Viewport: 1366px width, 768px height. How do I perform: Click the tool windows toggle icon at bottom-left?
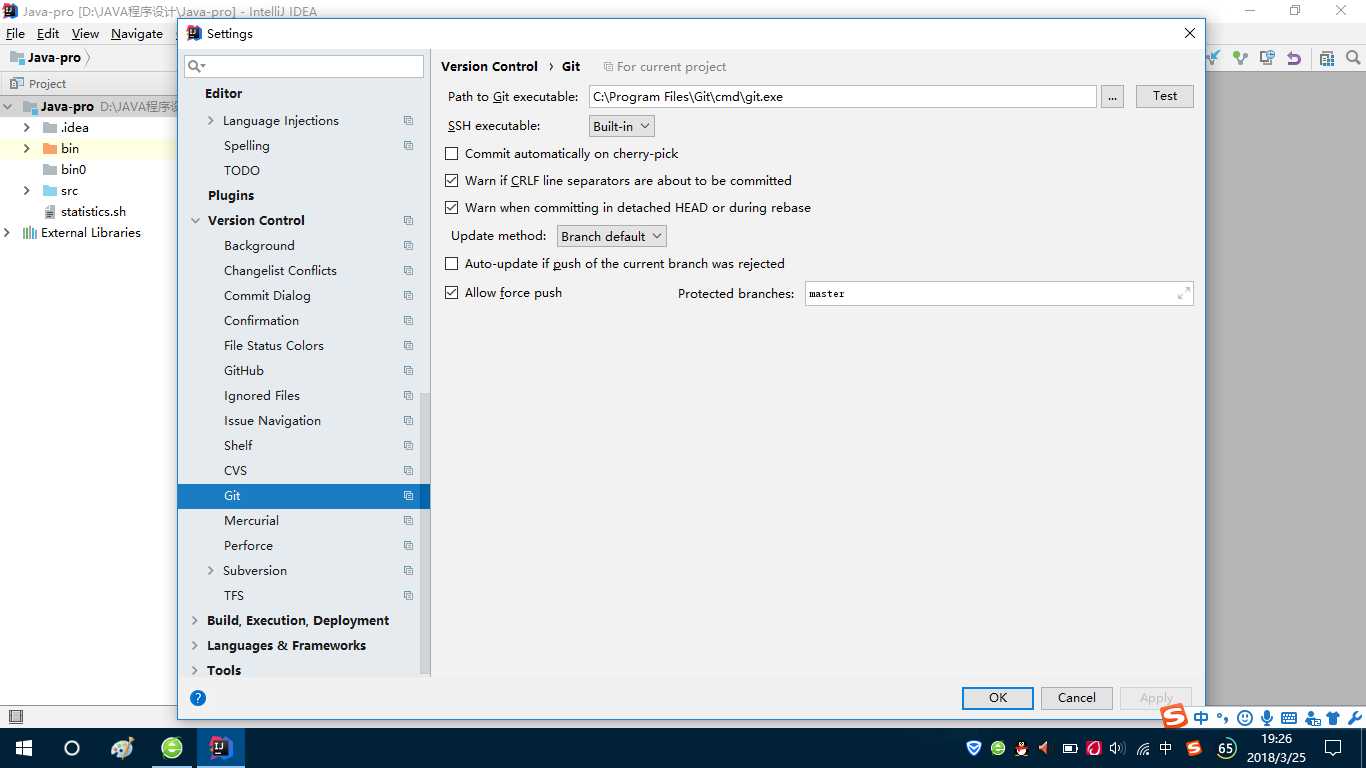(15, 716)
